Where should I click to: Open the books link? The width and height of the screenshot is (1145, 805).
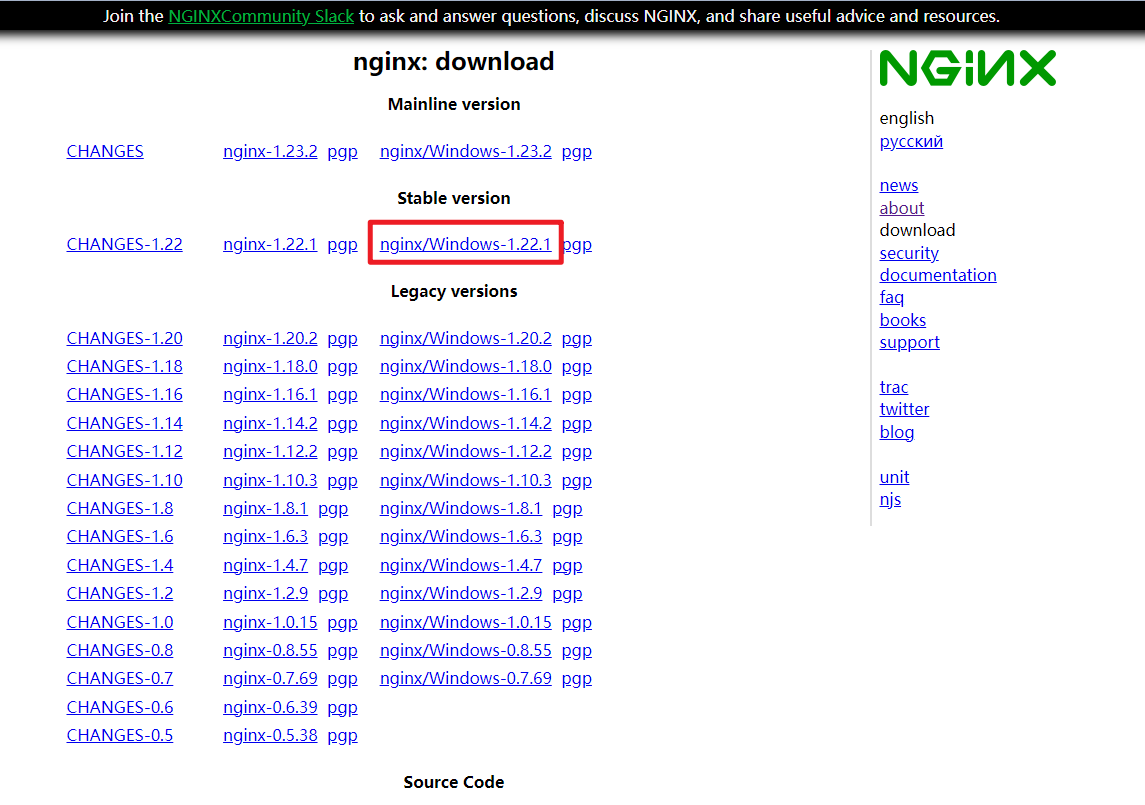coord(902,320)
